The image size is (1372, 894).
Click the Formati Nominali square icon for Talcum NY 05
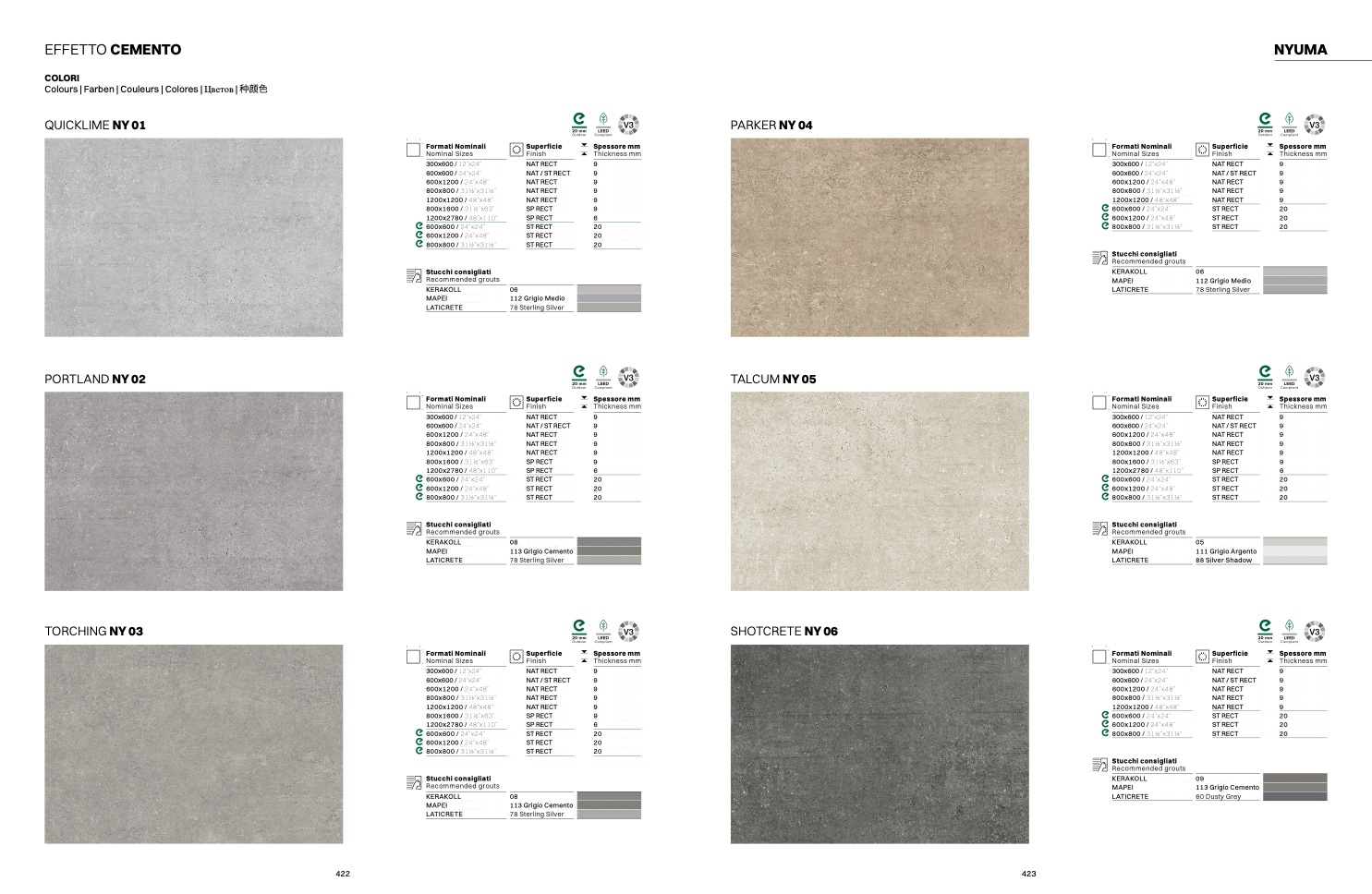[x=1099, y=403]
